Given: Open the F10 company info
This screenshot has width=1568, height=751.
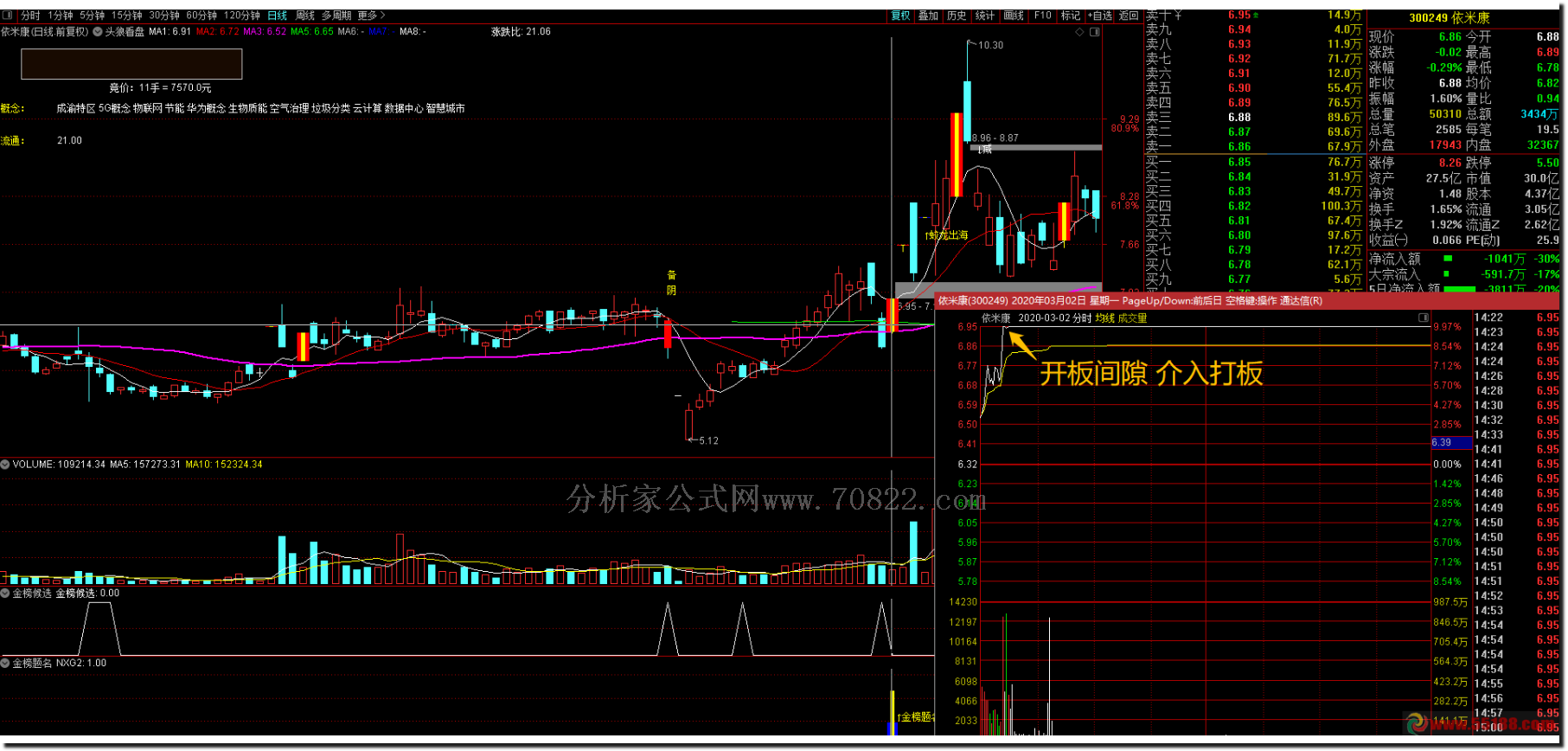Looking at the screenshot, I should 1043,16.
